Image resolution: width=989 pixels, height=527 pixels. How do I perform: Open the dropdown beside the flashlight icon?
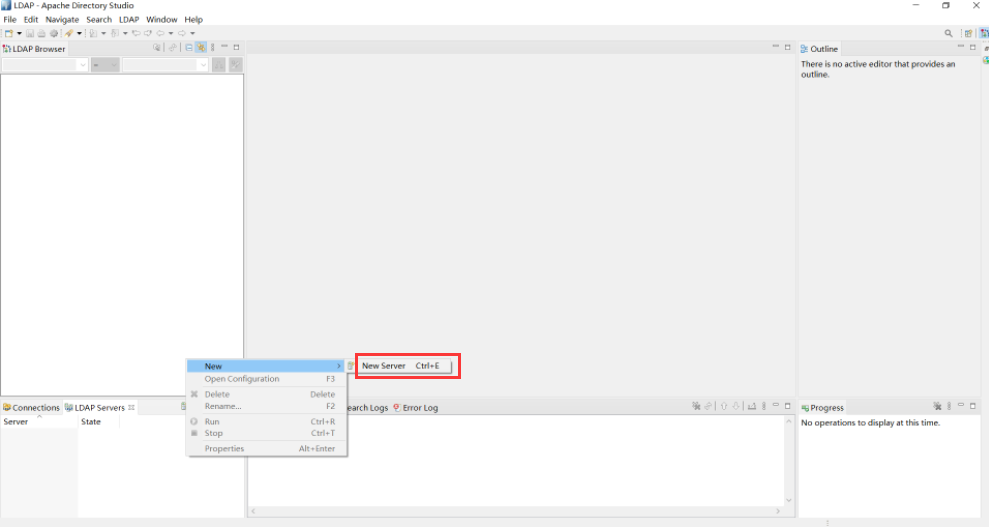[x=79, y=33]
